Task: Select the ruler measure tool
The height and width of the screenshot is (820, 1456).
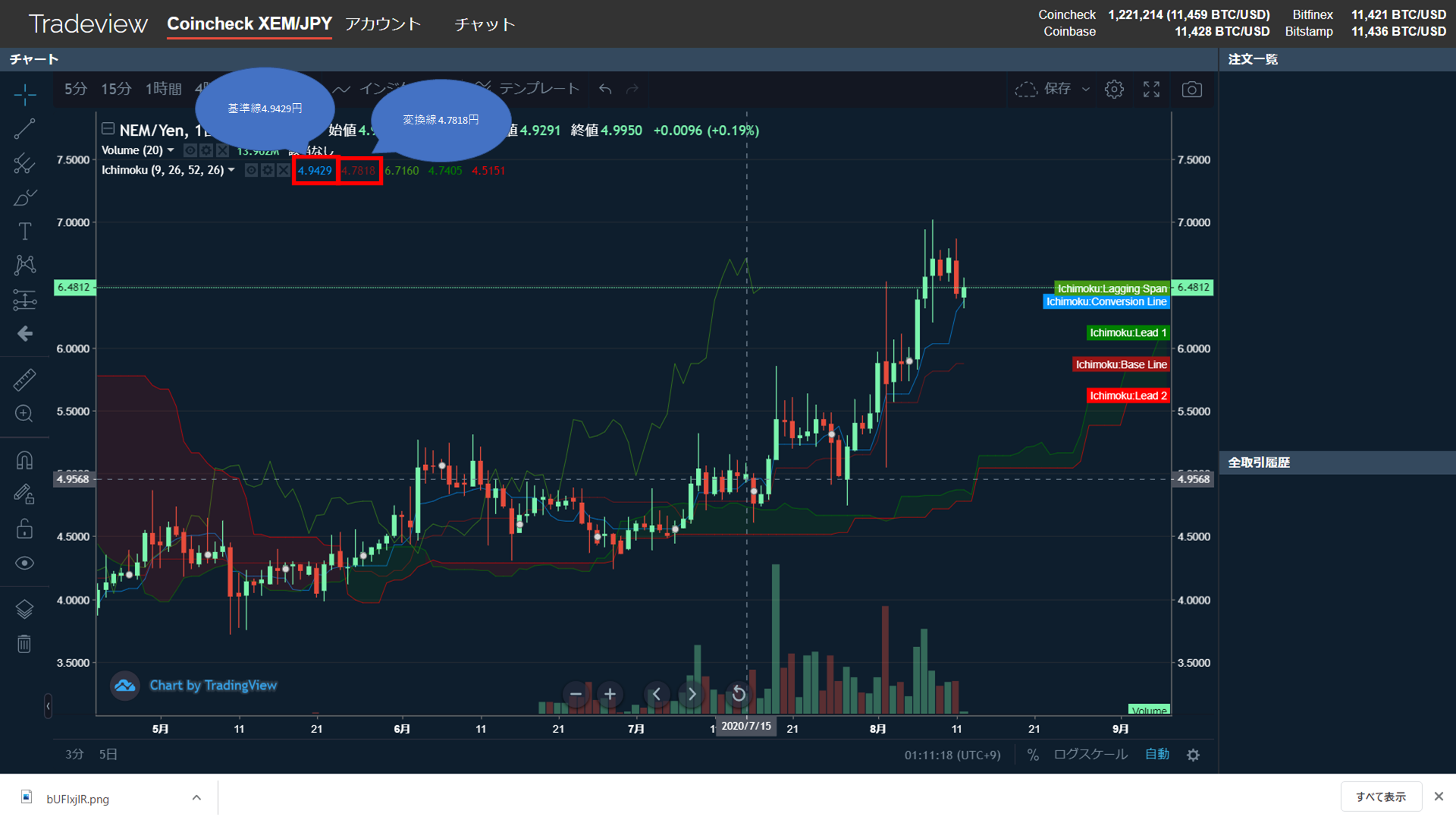Action: [x=25, y=379]
